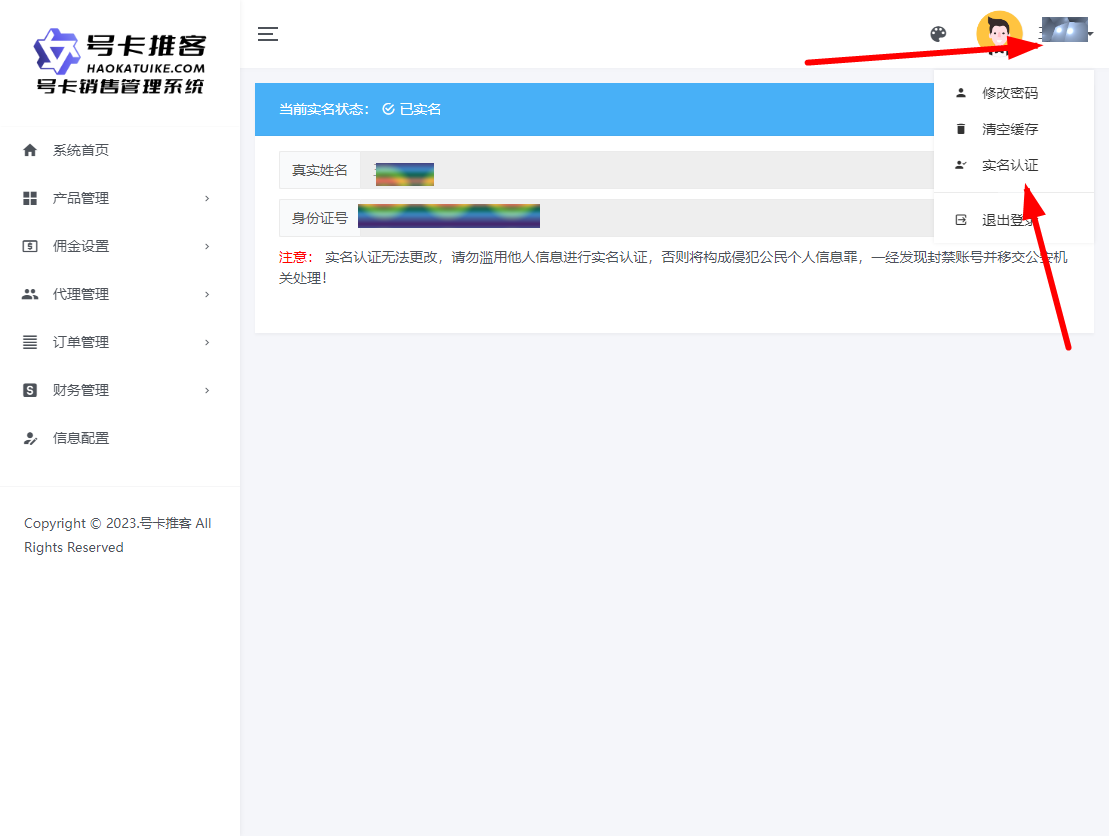Screen dimensions: 1109x836
Task: Select the 产品管理 grid icon
Action: 28,197
